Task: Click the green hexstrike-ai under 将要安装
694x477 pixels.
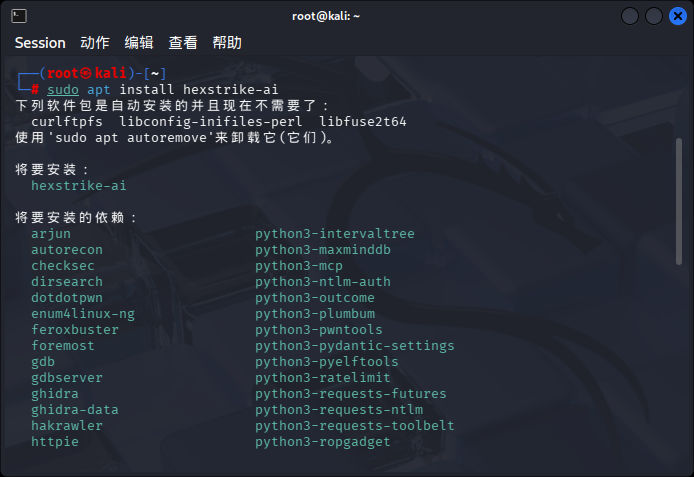Action: point(79,185)
